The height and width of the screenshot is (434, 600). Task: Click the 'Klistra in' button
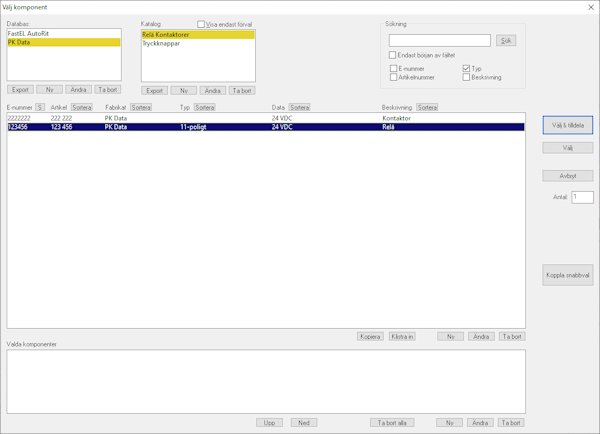(x=402, y=337)
